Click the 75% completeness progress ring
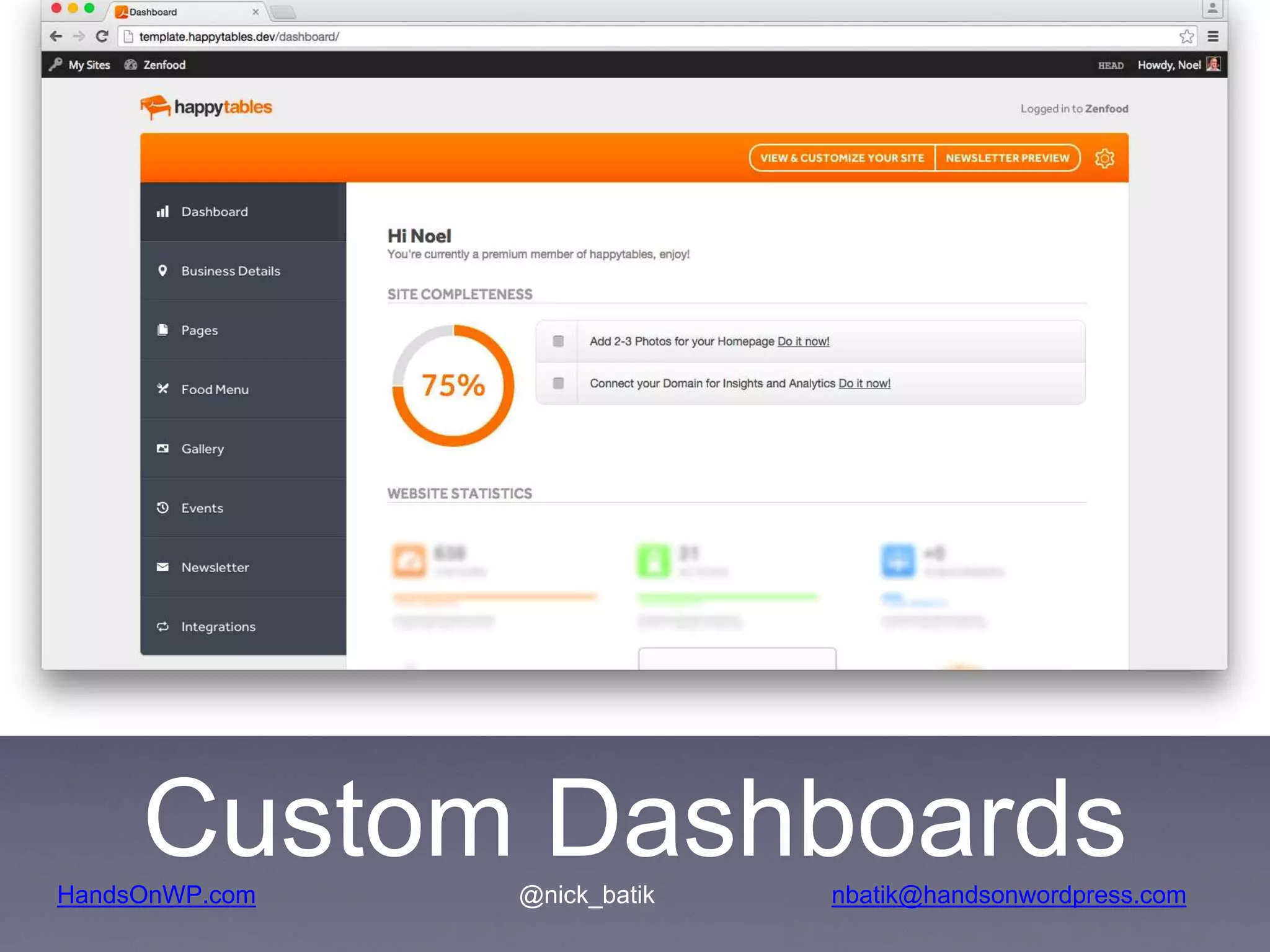This screenshot has height=952, width=1270. [453, 385]
